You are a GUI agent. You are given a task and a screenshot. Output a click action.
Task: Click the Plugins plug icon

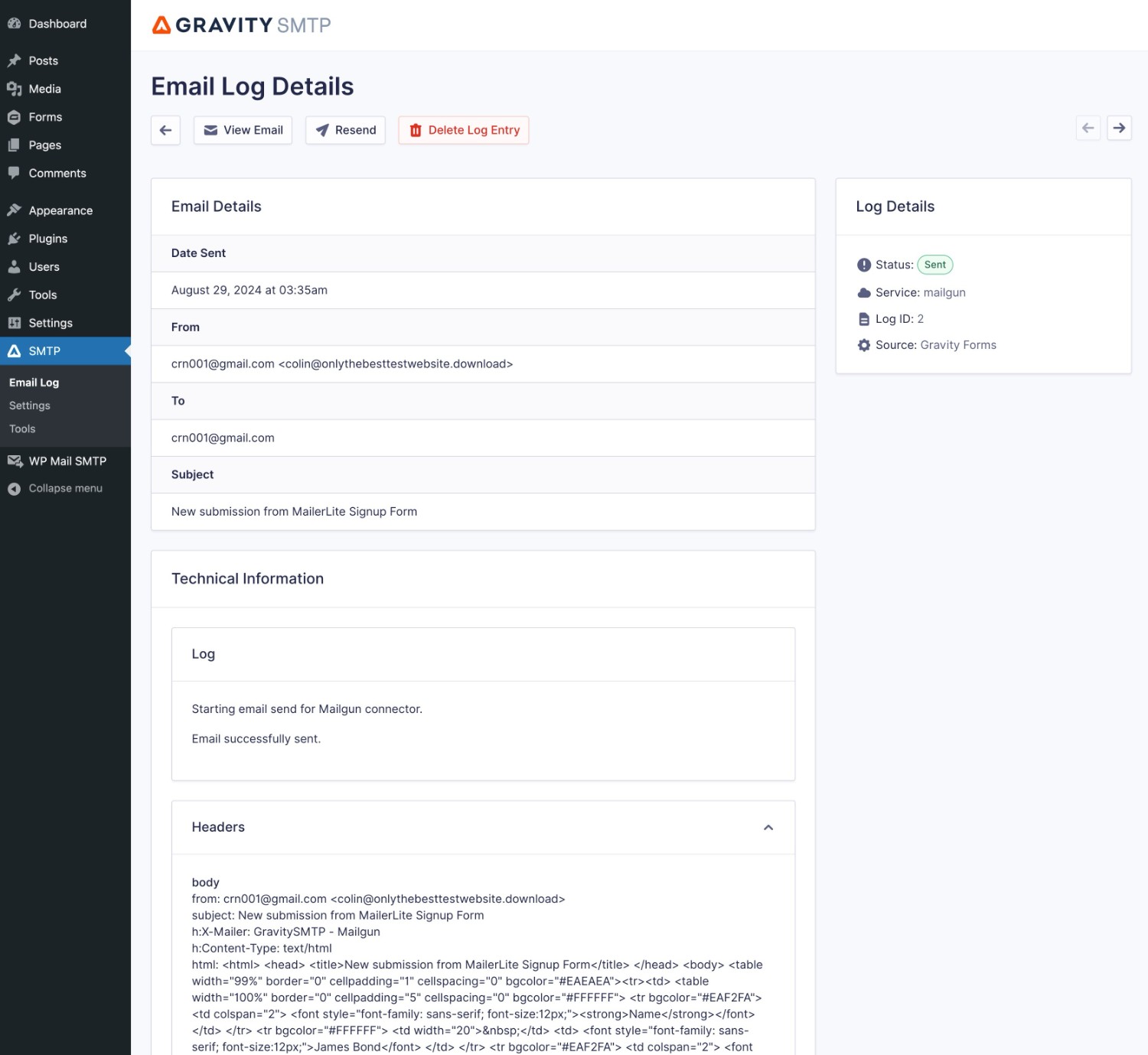[14, 239]
